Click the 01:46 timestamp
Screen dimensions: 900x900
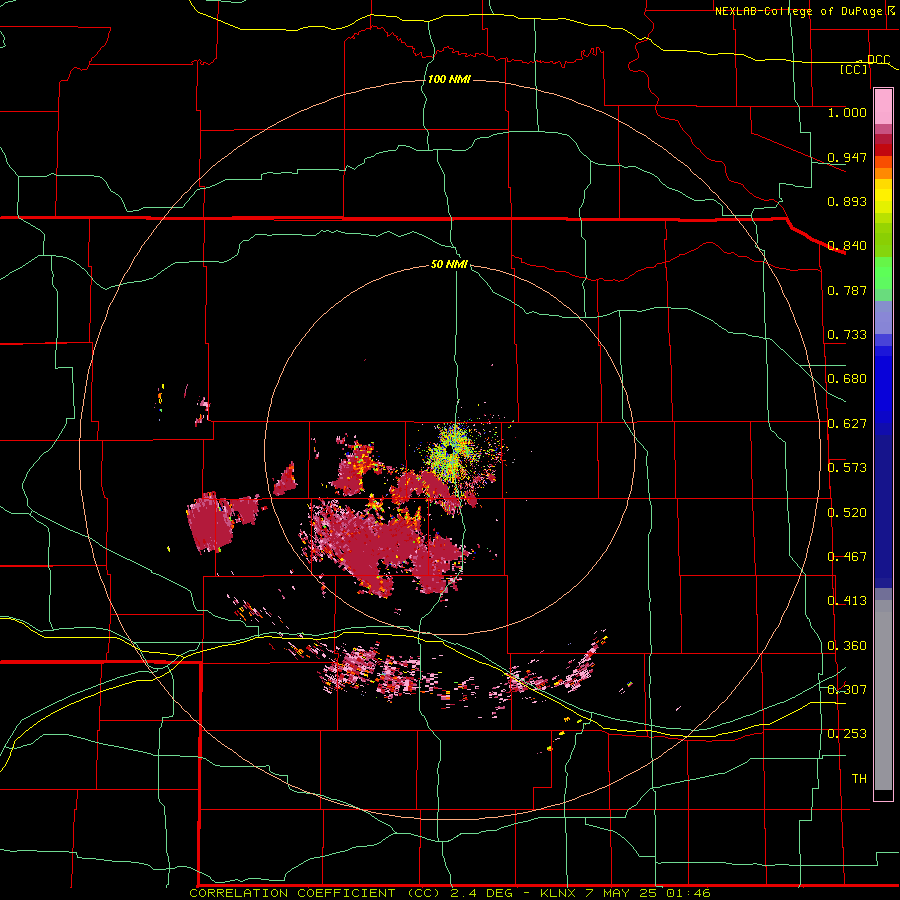click(688, 893)
